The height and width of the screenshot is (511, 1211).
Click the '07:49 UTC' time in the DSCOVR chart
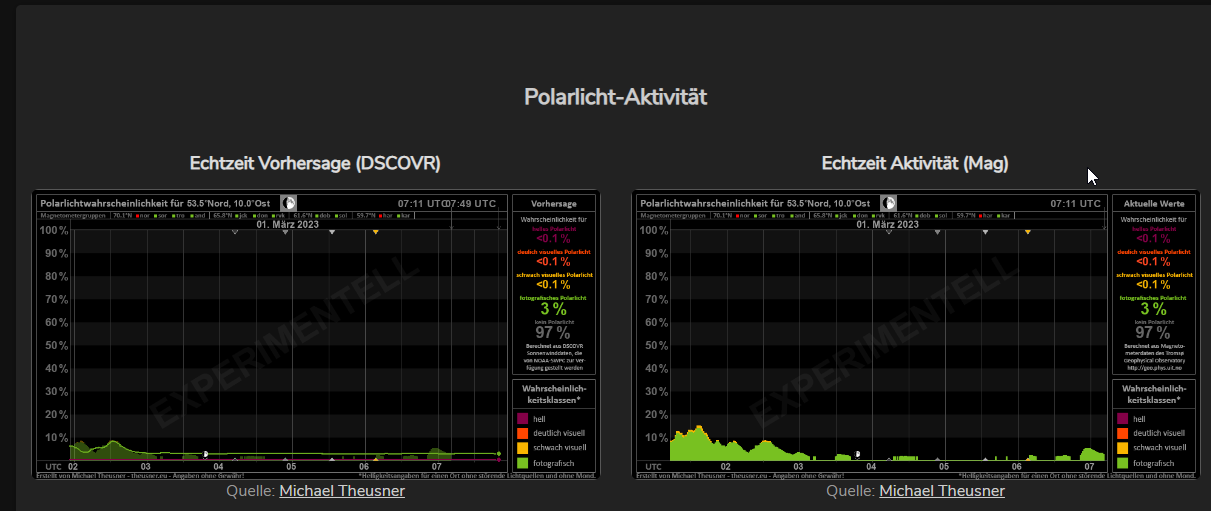[471, 204]
